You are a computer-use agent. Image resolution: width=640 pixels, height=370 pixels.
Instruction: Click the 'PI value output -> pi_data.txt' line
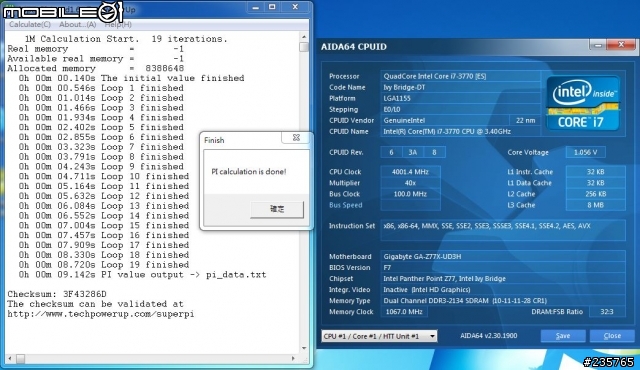[142, 275]
